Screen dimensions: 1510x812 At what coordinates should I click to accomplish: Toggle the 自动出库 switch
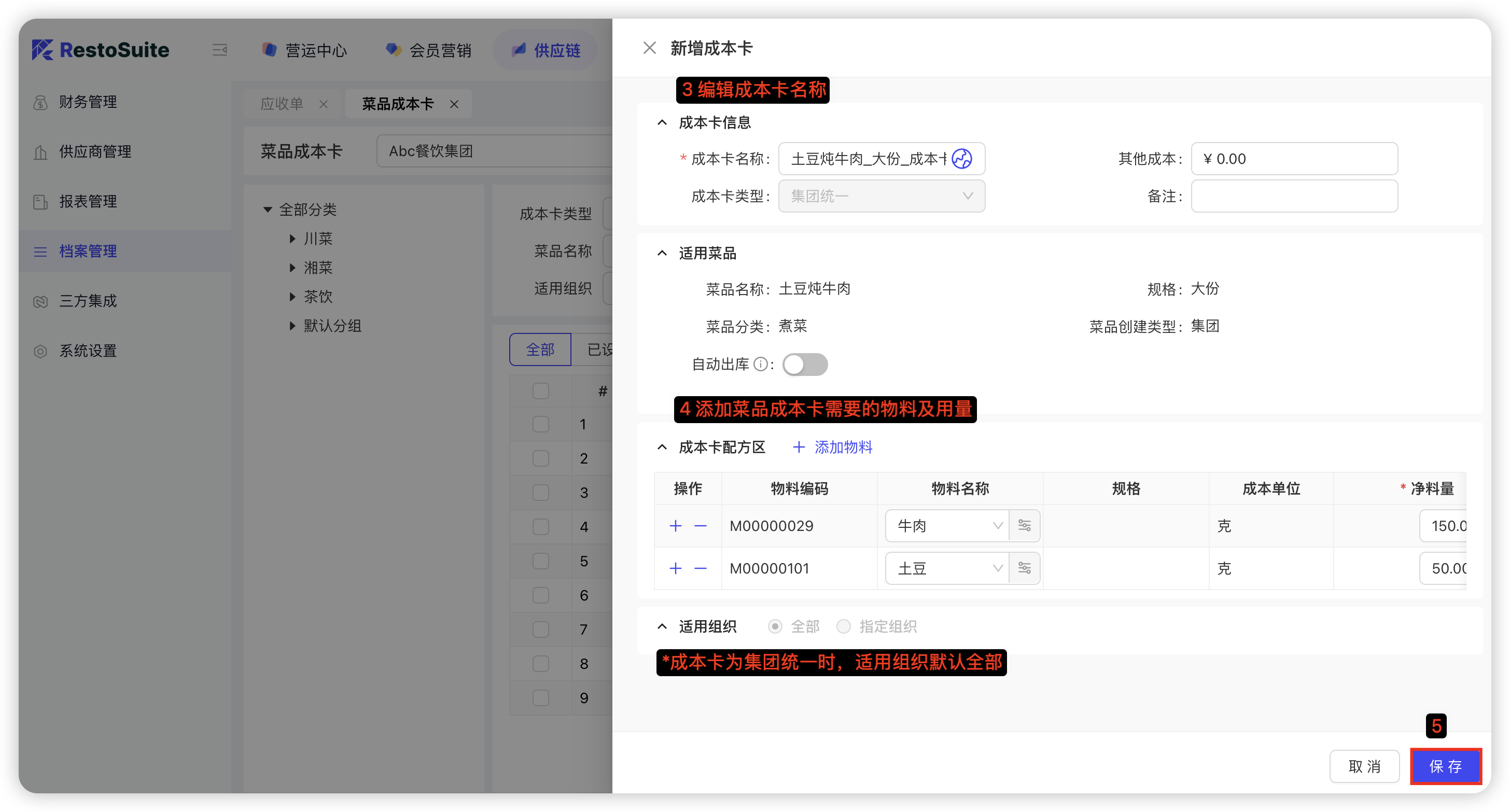pos(805,364)
